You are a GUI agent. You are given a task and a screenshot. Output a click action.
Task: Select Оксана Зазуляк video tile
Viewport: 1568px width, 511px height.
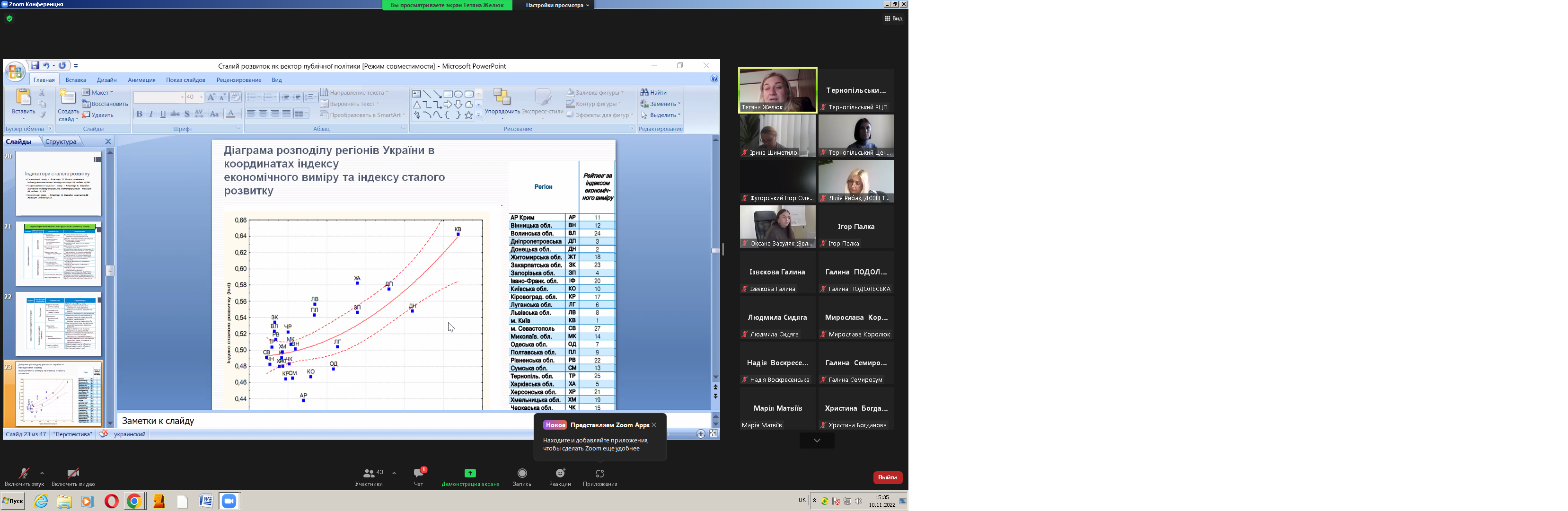tap(777, 226)
